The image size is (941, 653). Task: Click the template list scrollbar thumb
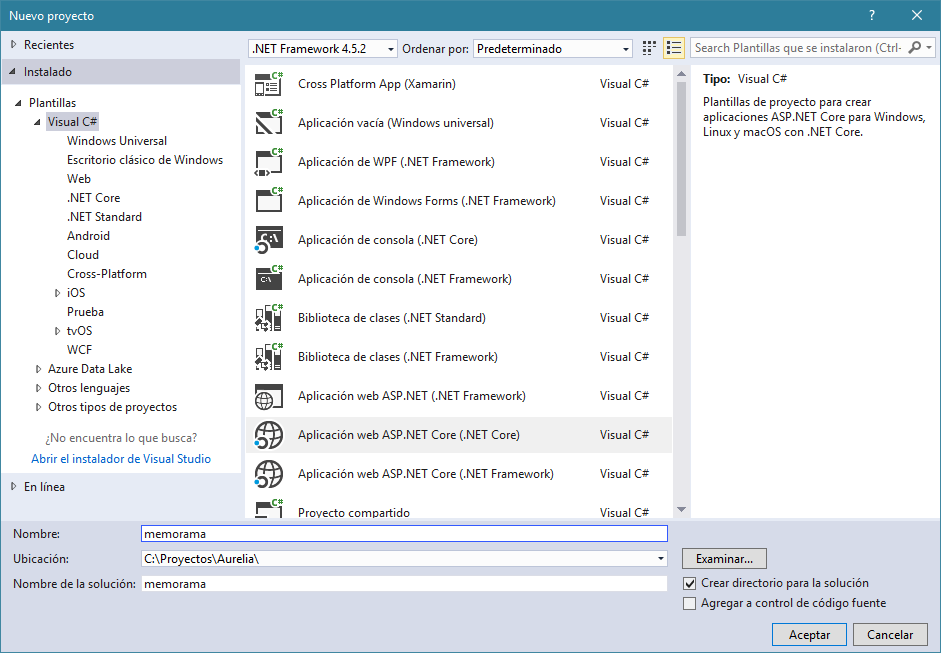(681, 159)
